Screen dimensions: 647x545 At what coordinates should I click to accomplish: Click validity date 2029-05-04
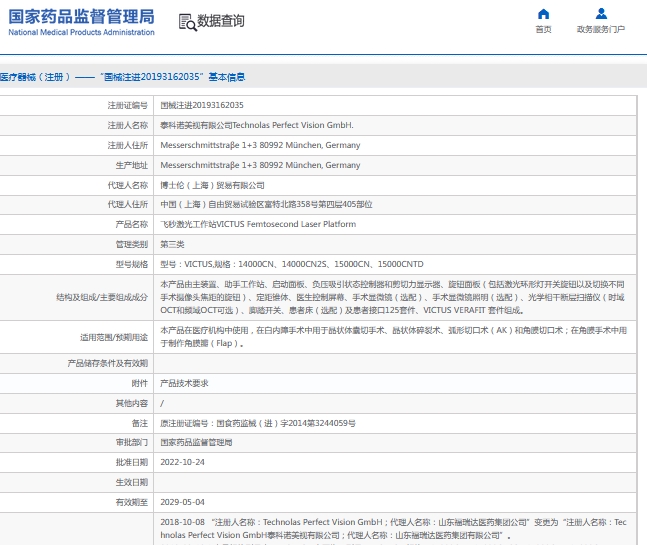[x=182, y=502]
